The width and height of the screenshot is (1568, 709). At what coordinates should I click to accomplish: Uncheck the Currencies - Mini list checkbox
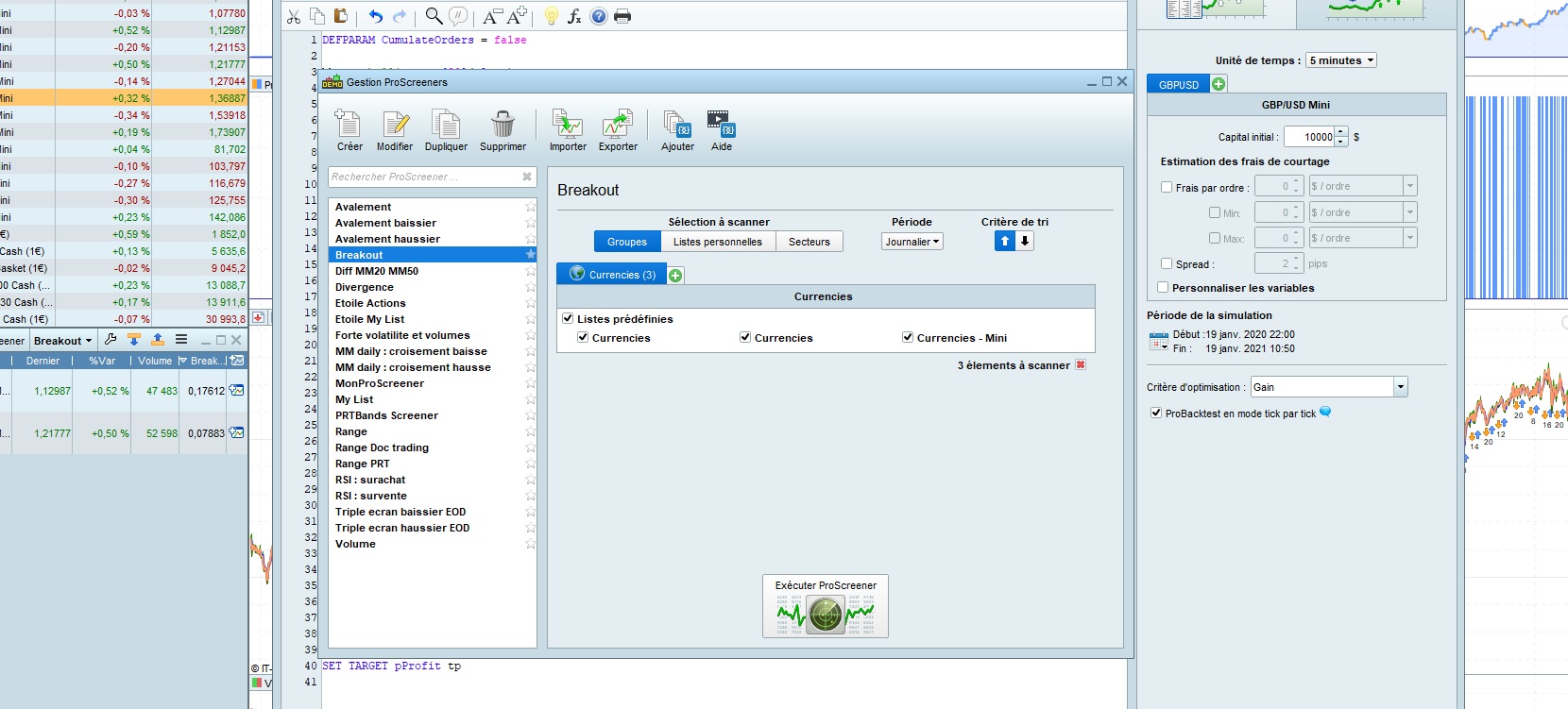pos(908,337)
